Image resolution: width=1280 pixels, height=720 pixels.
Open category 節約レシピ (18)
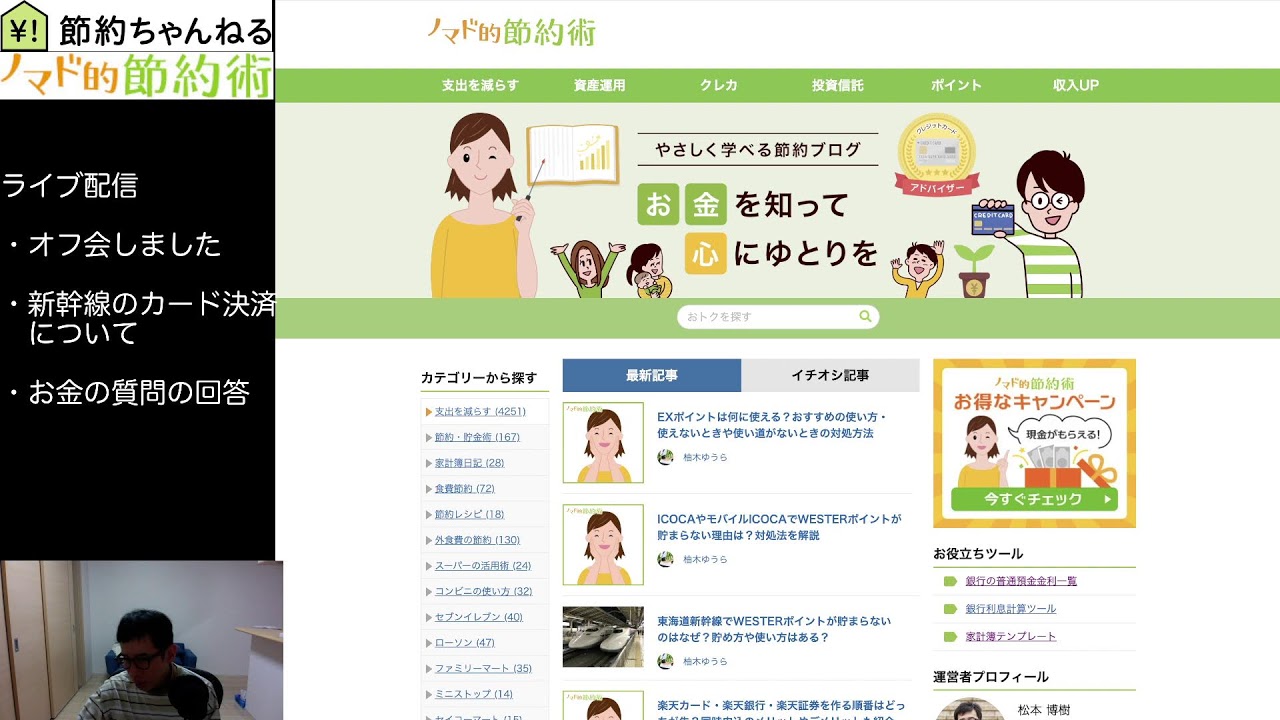(469, 514)
